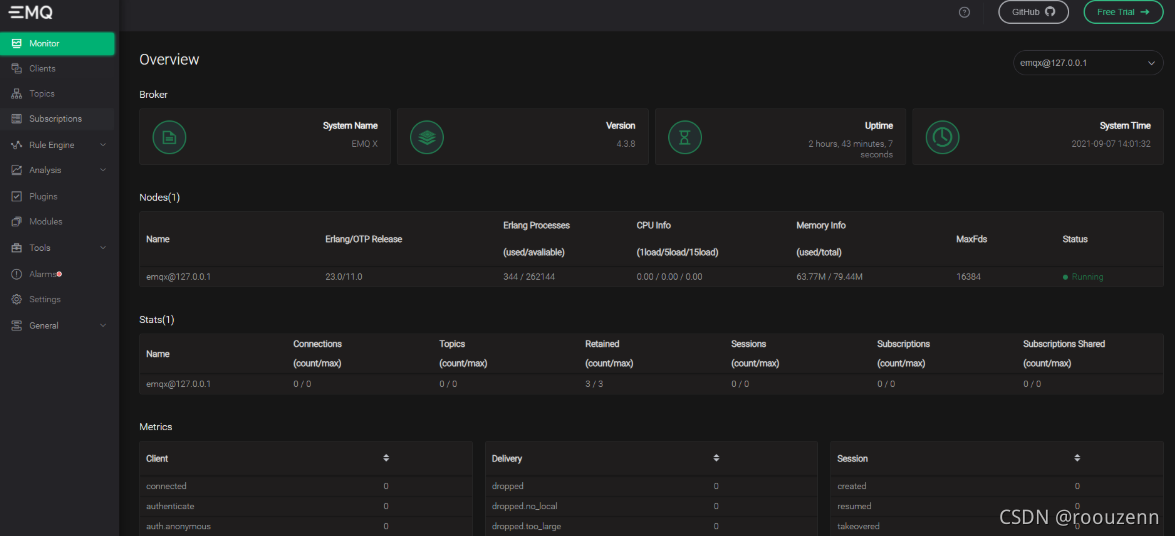1175x536 pixels.
Task: Click the 63.77M / 79.44M memory value
Action: [x=830, y=277]
